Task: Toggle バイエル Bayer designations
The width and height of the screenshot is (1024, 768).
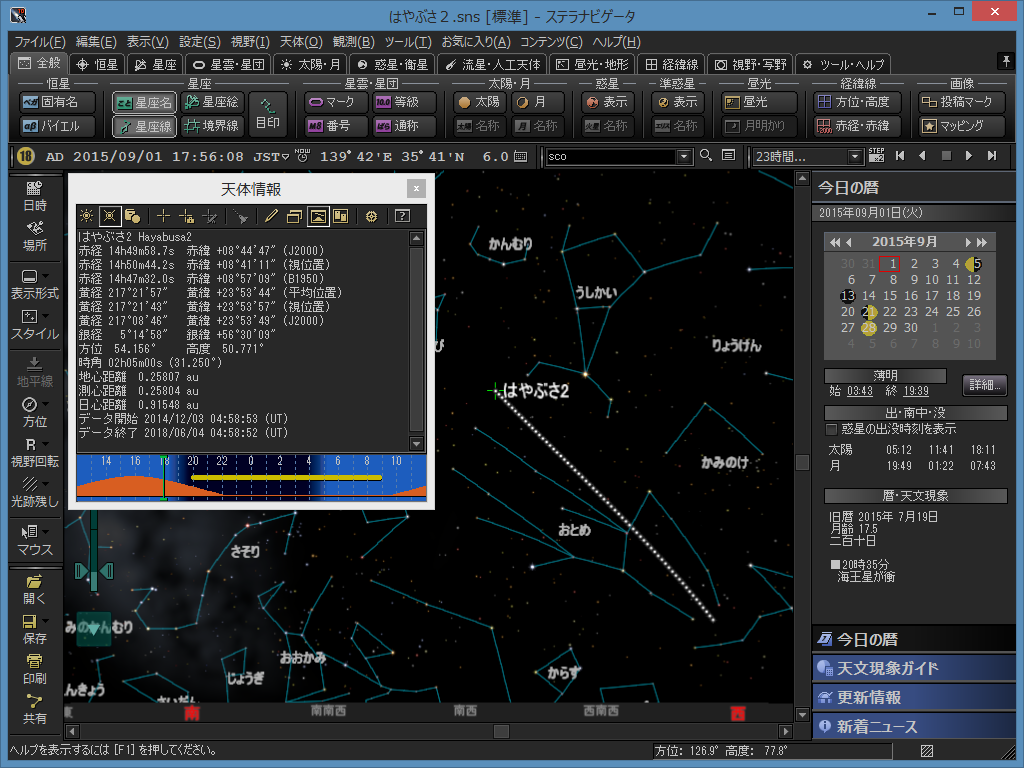Action: pos(57,126)
